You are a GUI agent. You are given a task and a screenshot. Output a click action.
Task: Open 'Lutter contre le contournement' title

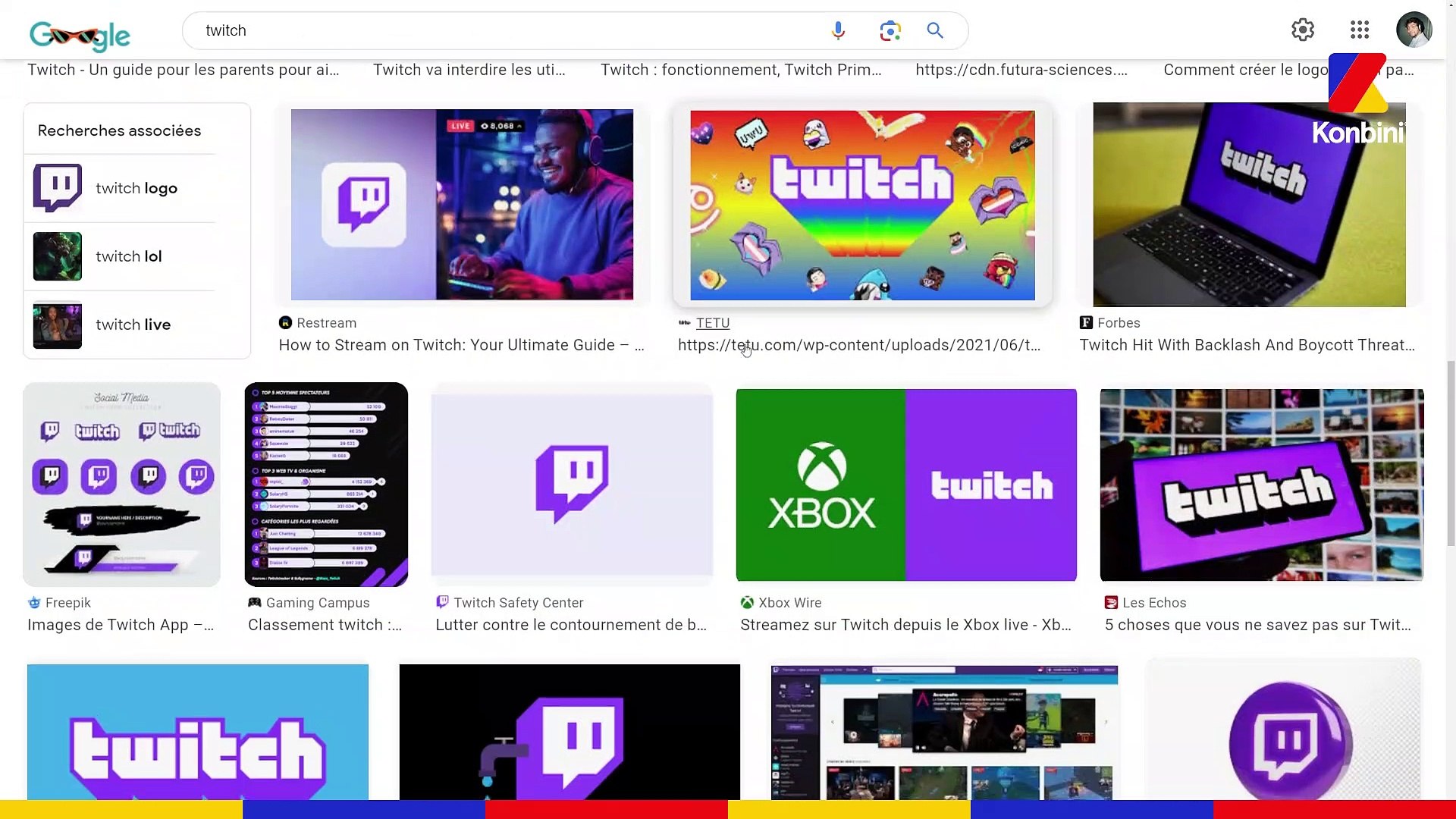tap(571, 625)
